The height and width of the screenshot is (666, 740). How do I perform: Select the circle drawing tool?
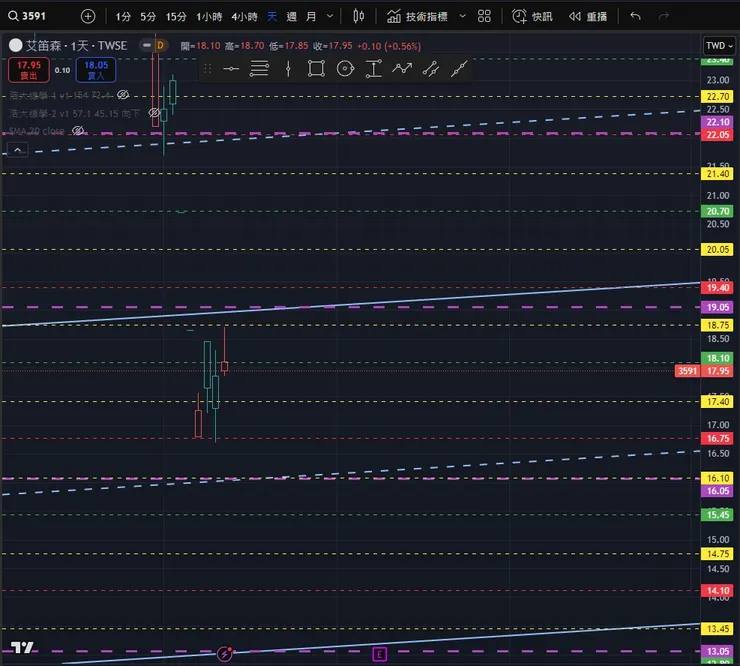click(x=345, y=69)
